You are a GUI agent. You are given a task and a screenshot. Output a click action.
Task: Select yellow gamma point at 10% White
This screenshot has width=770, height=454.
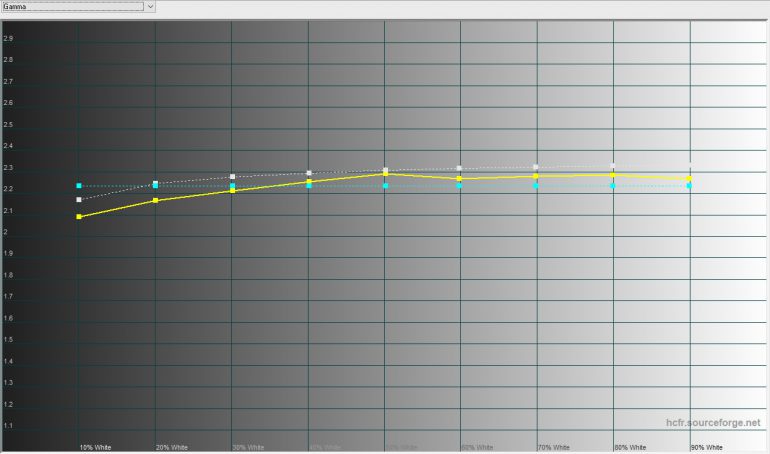click(x=79, y=217)
